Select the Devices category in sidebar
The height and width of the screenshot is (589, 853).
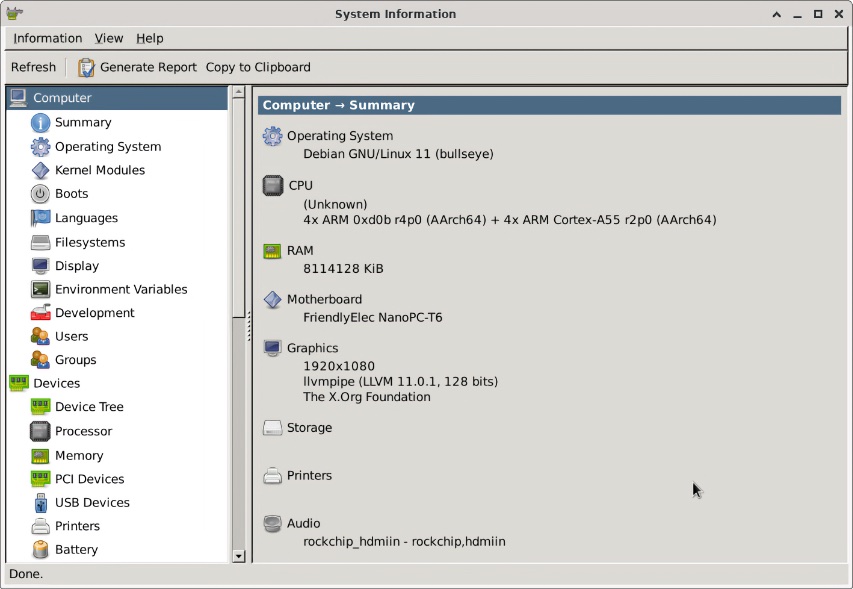pos(117,383)
